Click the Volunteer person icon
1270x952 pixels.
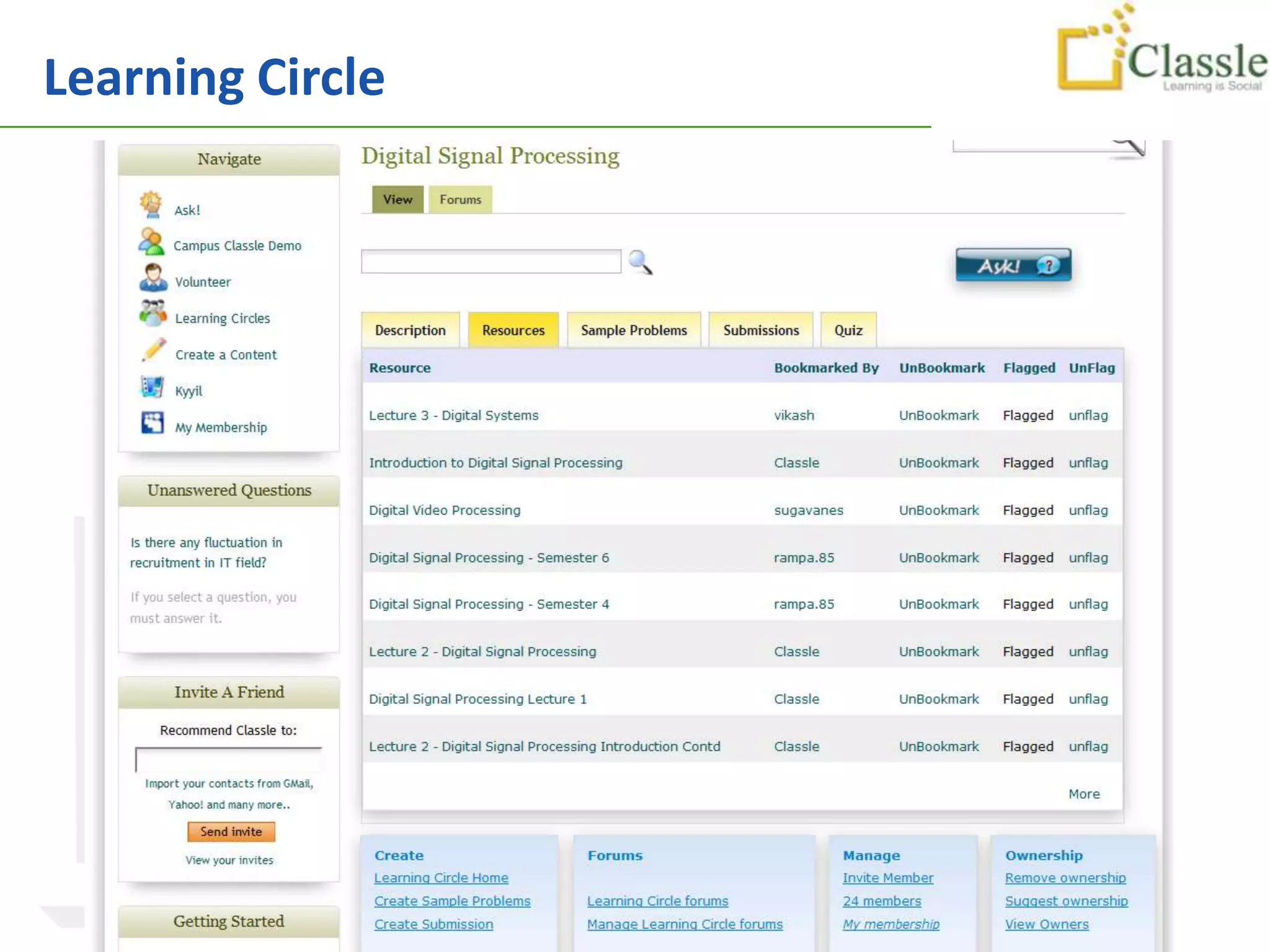click(x=153, y=278)
